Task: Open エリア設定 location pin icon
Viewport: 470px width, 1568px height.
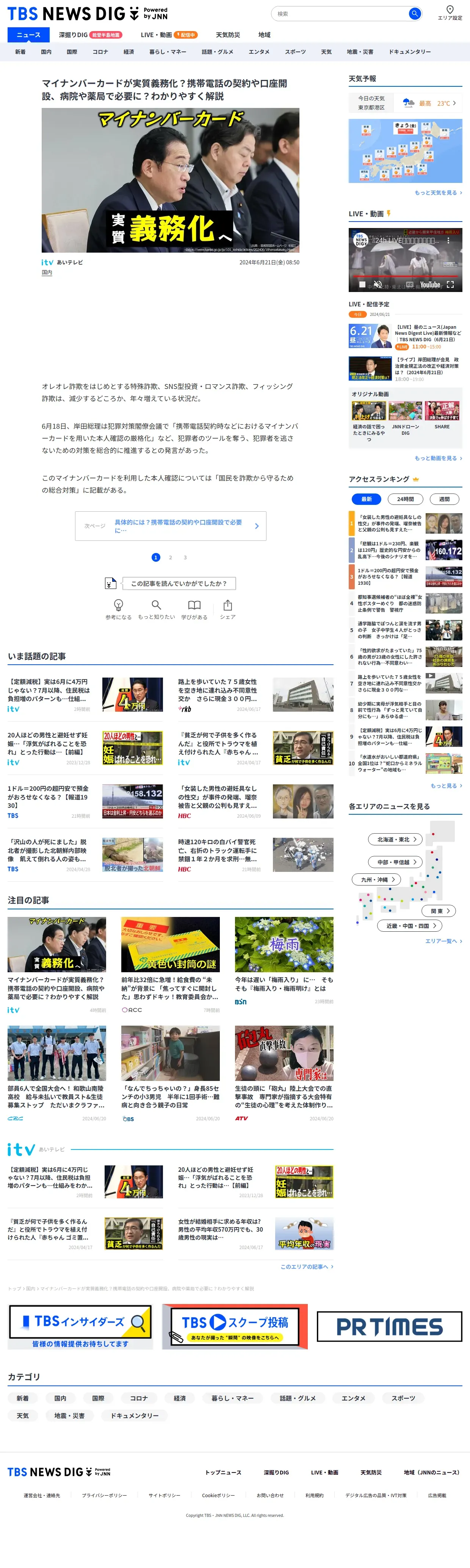Action: (449, 9)
